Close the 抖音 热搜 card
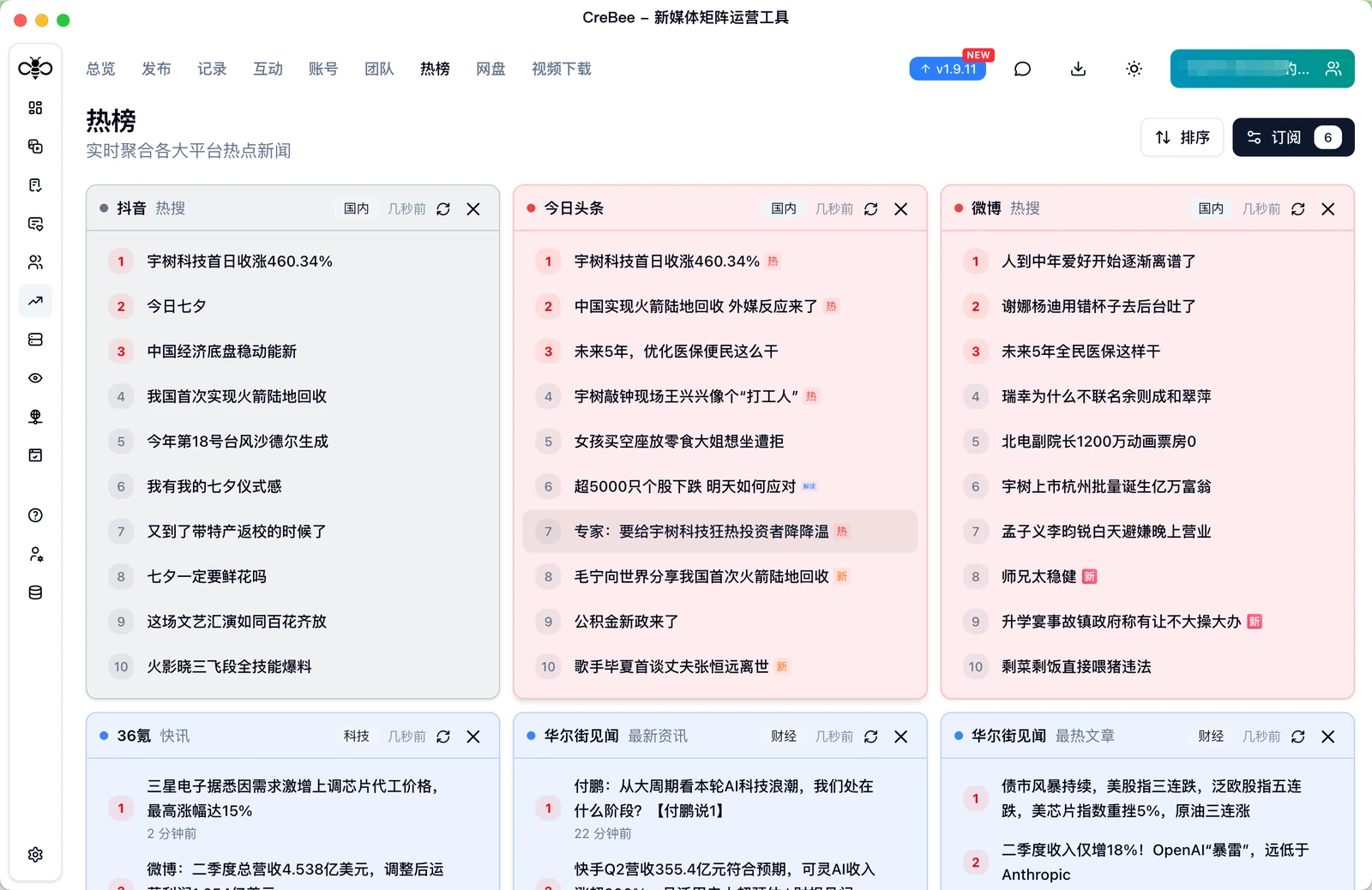Screen dimensions: 1372x890 pyautogui.click(x=473, y=209)
